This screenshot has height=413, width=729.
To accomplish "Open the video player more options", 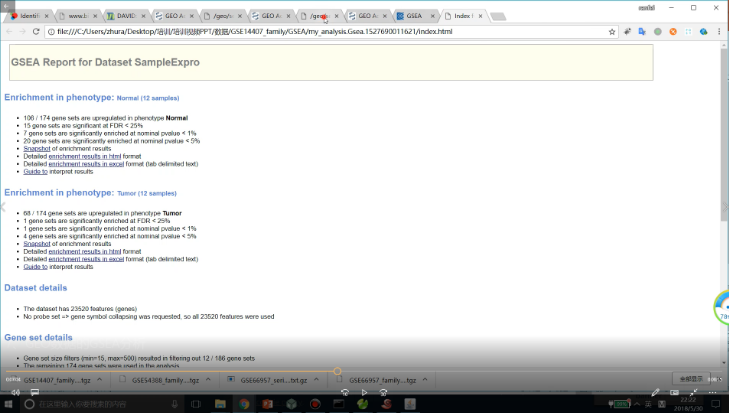I will pyautogui.click(x=712, y=393).
